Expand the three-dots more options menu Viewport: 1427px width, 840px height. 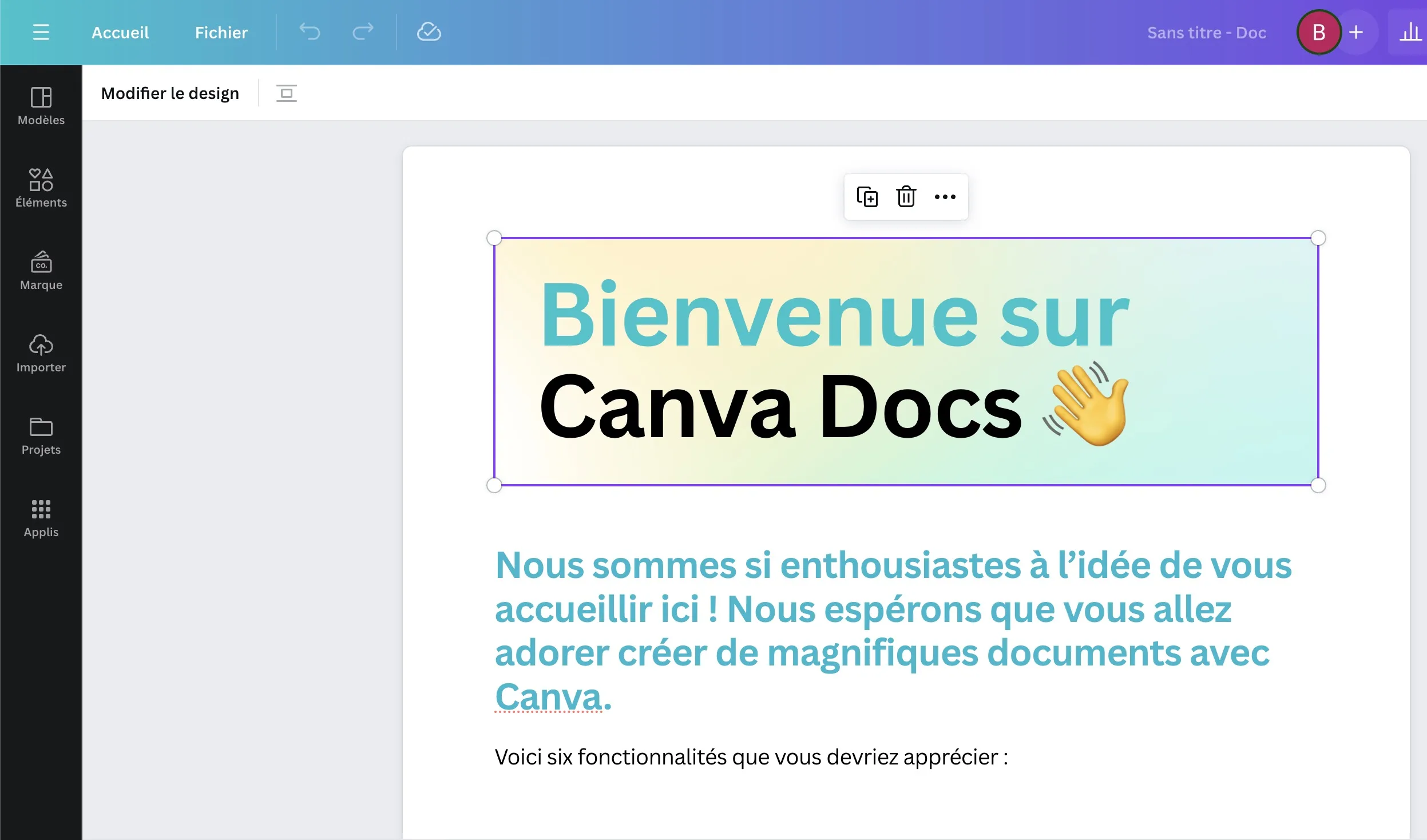point(945,197)
